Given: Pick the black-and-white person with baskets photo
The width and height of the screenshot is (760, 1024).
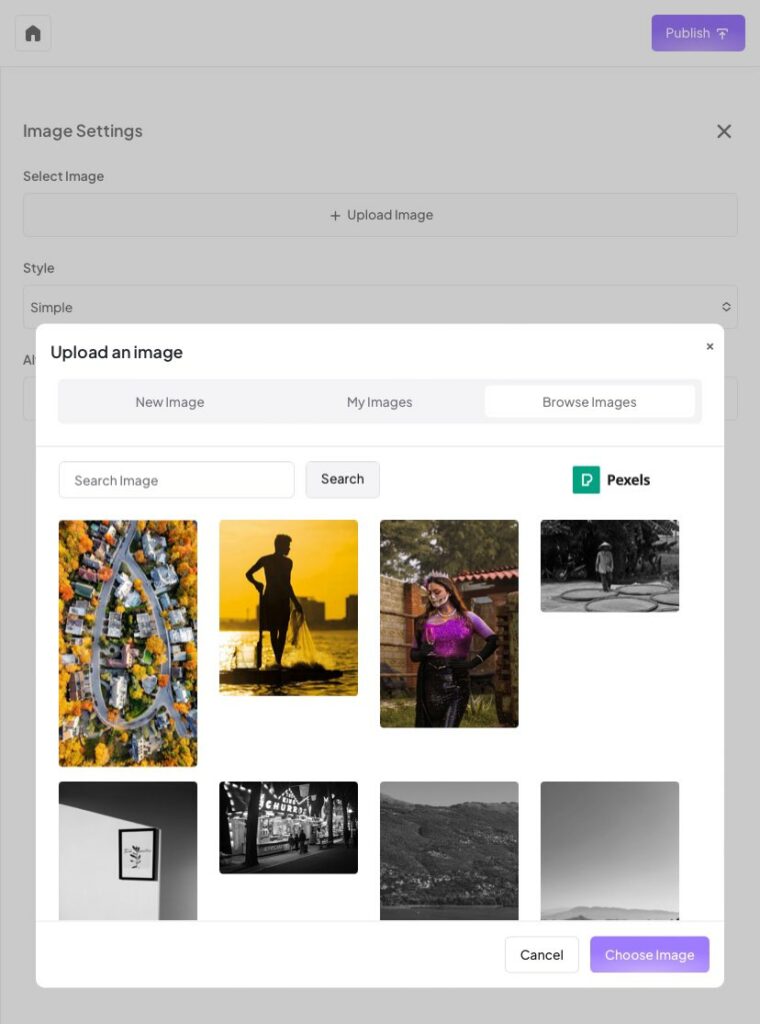Looking at the screenshot, I should point(609,565).
